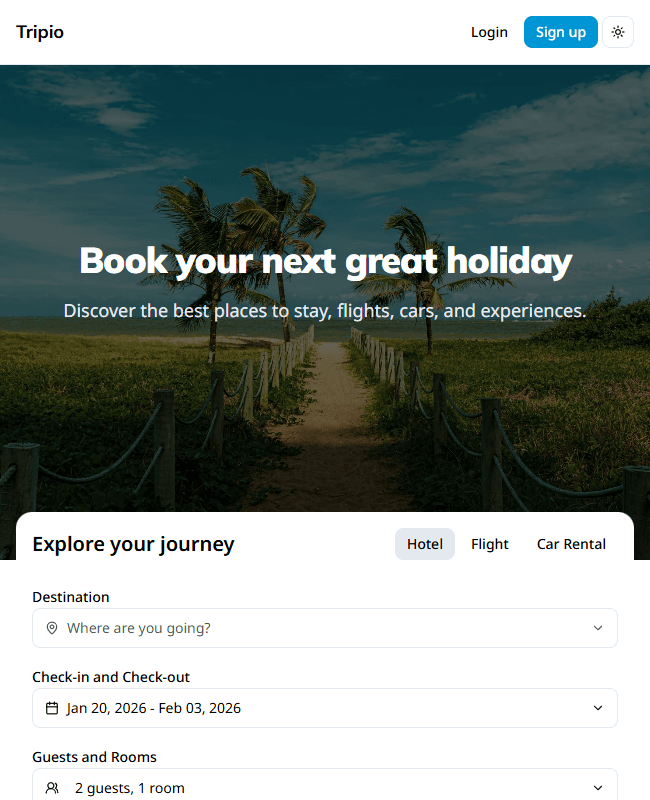Expand the Guests and Rooms chevron

coord(598,788)
